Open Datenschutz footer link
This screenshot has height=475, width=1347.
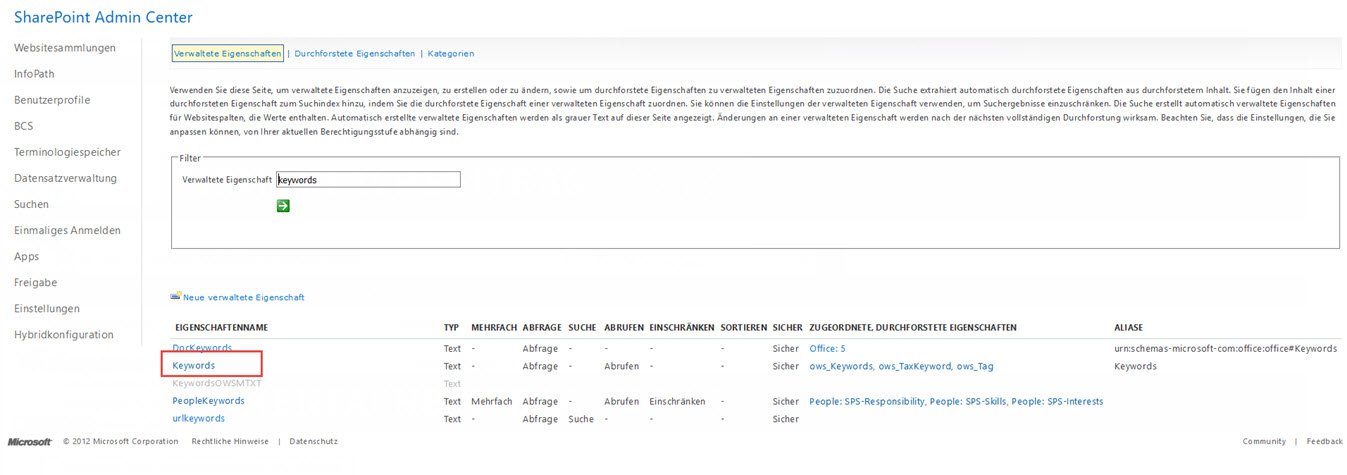click(313, 441)
